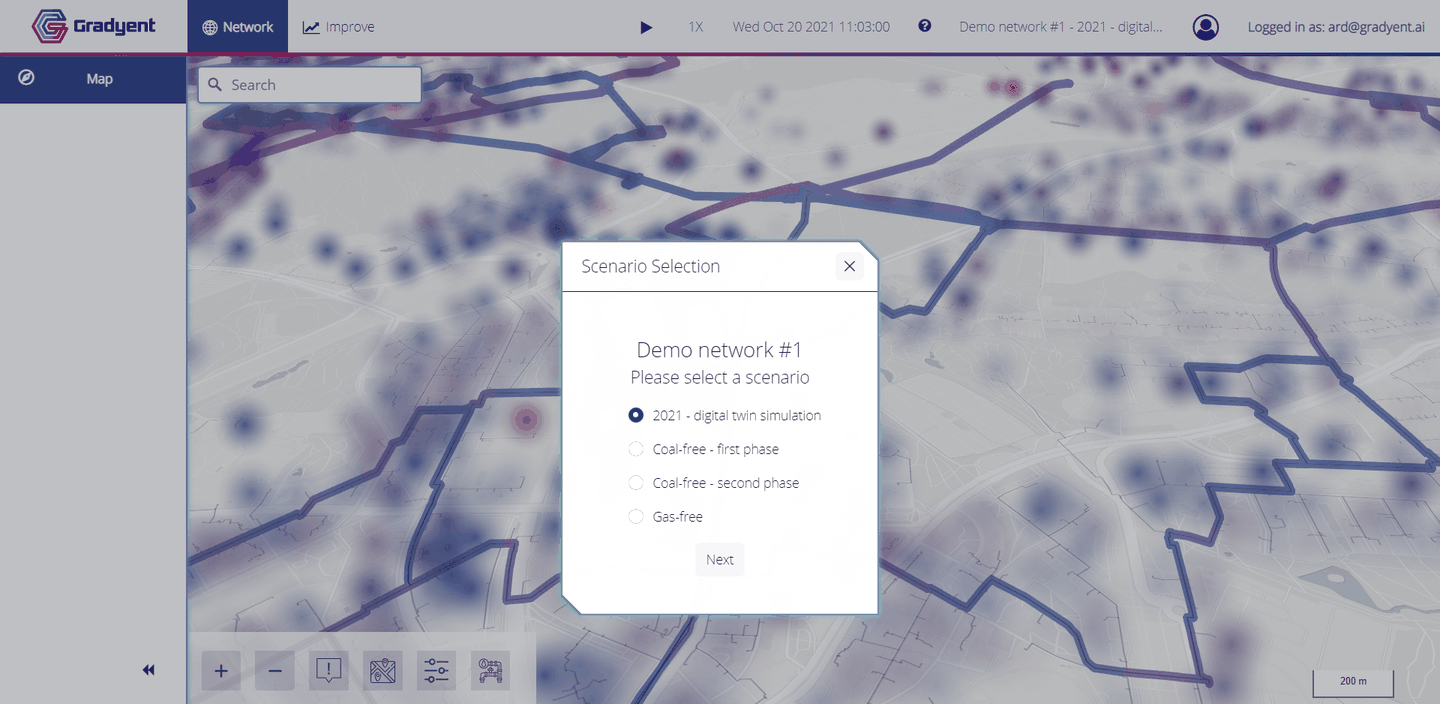Open the help question mark icon
Image resolution: width=1440 pixels, height=704 pixels.
point(925,26)
